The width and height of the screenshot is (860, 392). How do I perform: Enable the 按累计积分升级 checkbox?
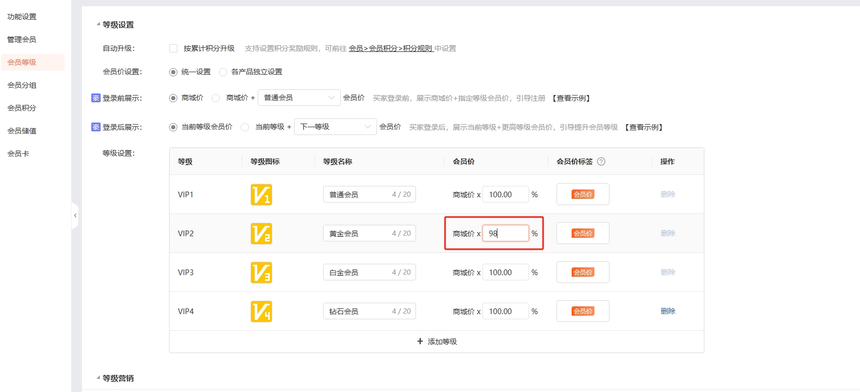[x=173, y=48]
